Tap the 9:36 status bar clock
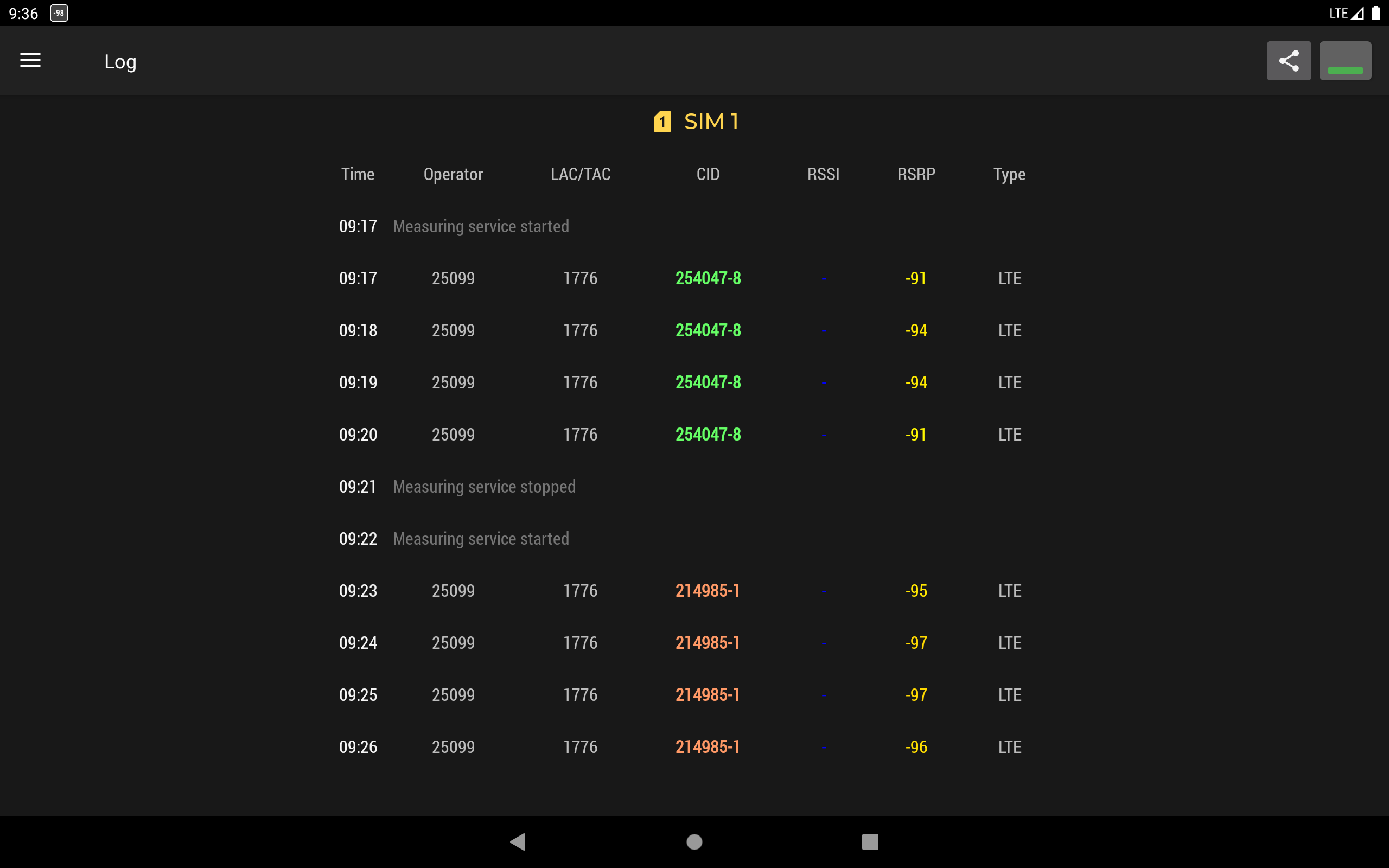 coord(23,13)
